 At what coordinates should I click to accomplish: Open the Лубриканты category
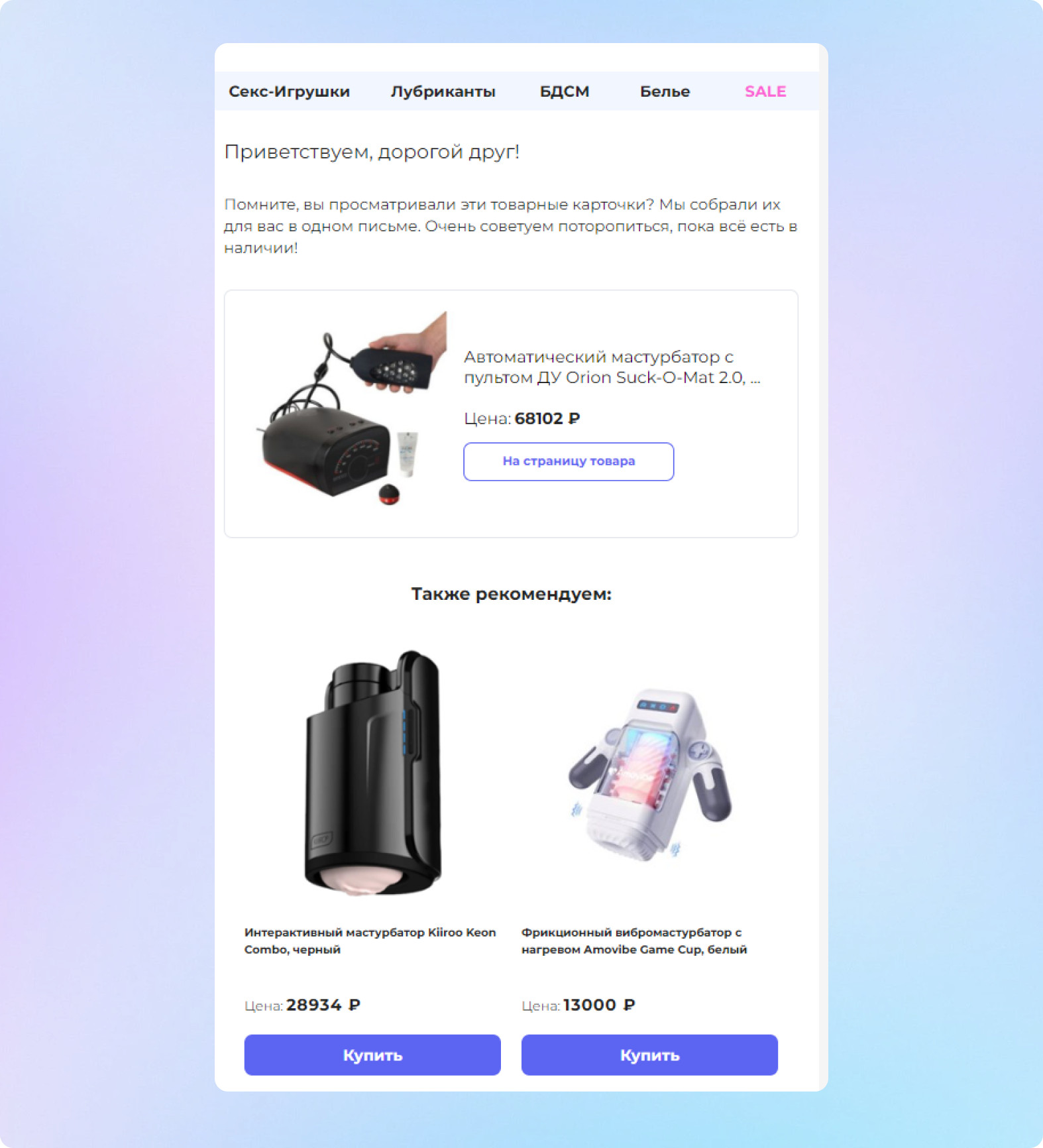[x=443, y=91]
